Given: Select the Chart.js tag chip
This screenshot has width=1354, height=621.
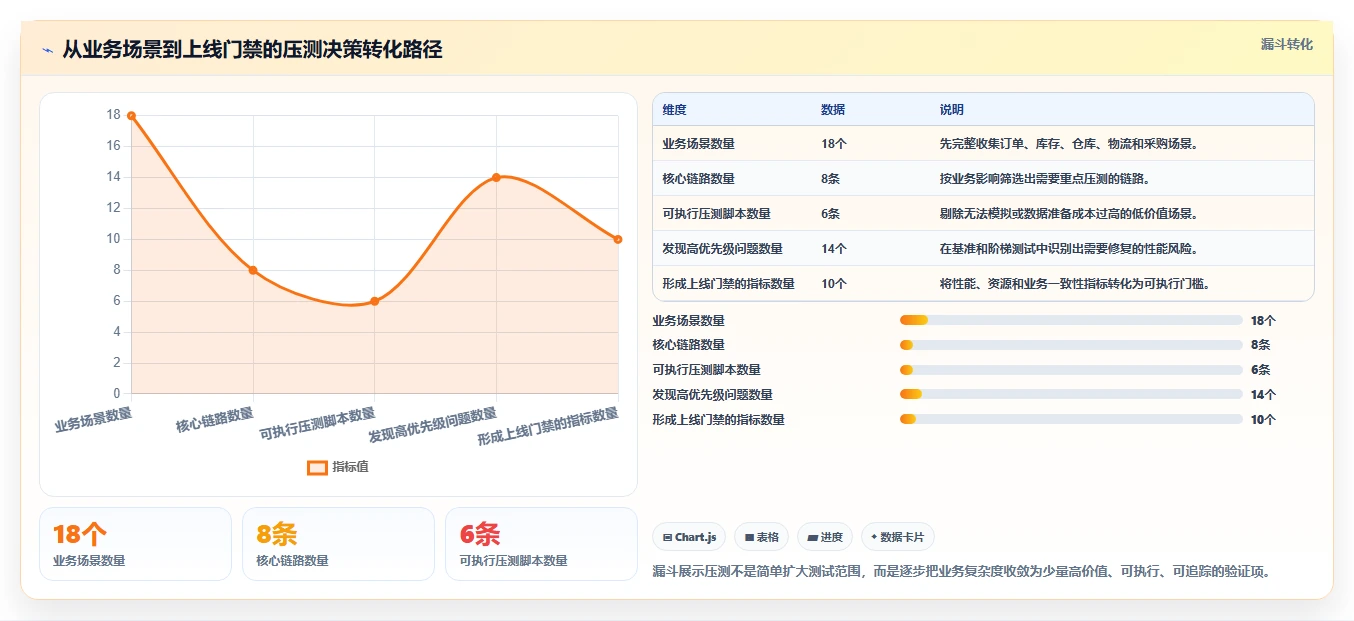Looking at the screenshot, I should (x=690, y=537).
